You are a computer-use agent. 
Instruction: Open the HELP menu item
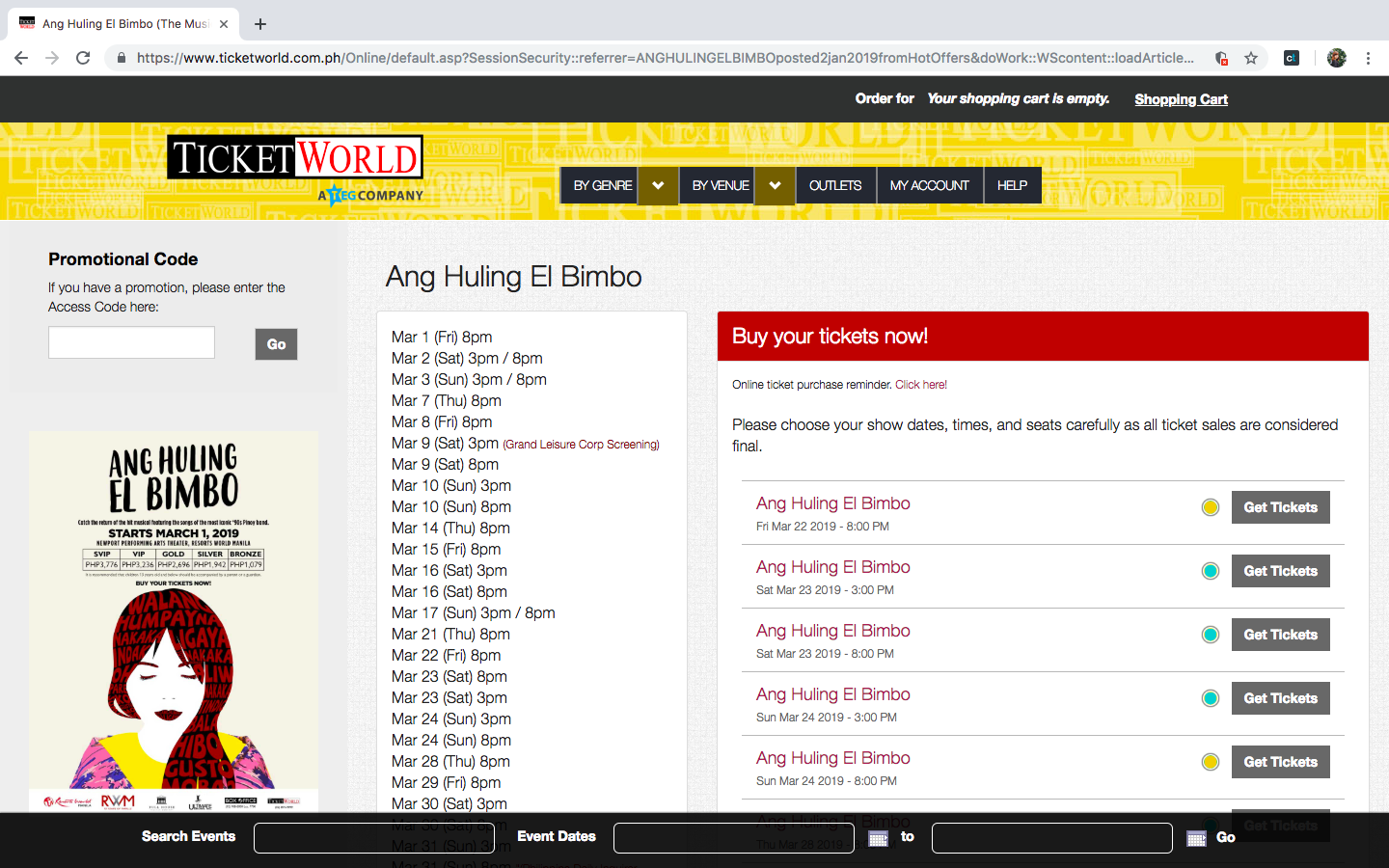1012,185
